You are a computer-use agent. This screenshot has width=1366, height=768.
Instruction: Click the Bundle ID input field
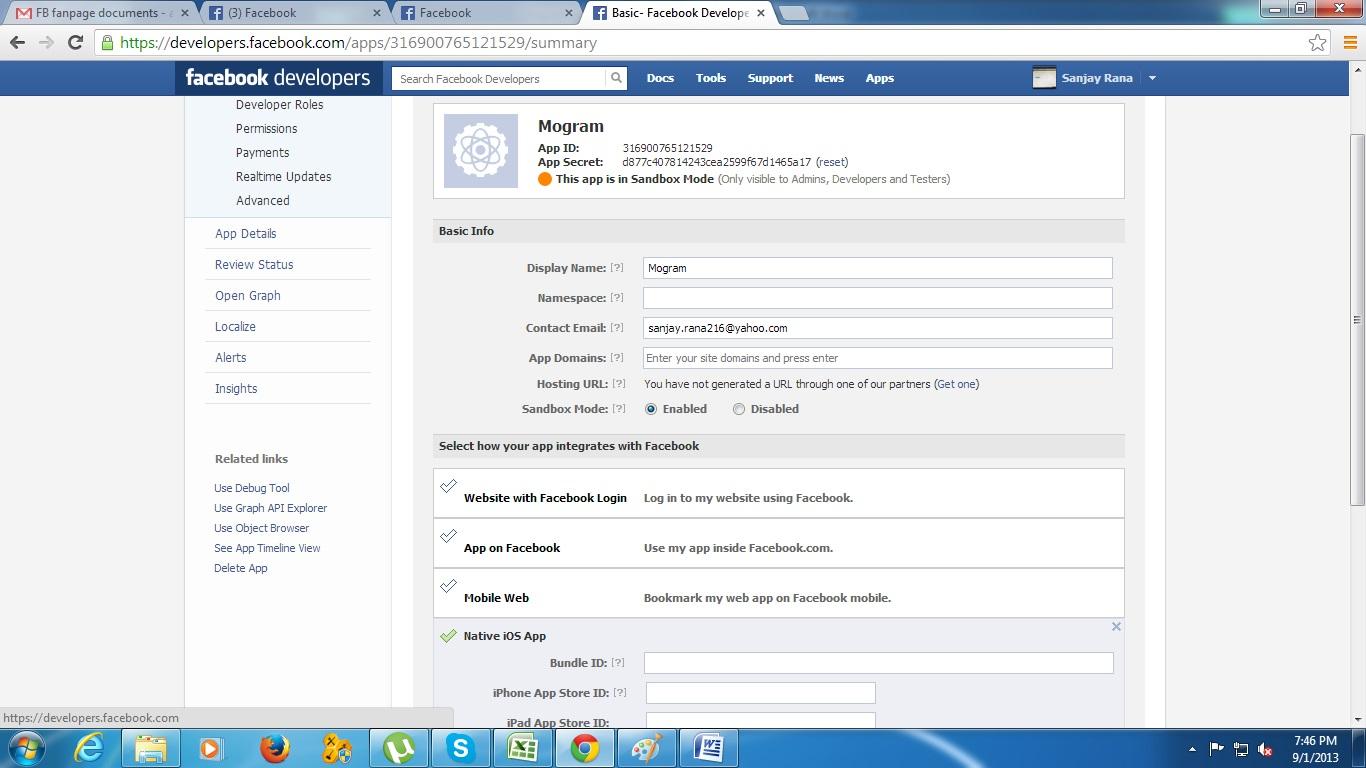click(x=879, y=663)
